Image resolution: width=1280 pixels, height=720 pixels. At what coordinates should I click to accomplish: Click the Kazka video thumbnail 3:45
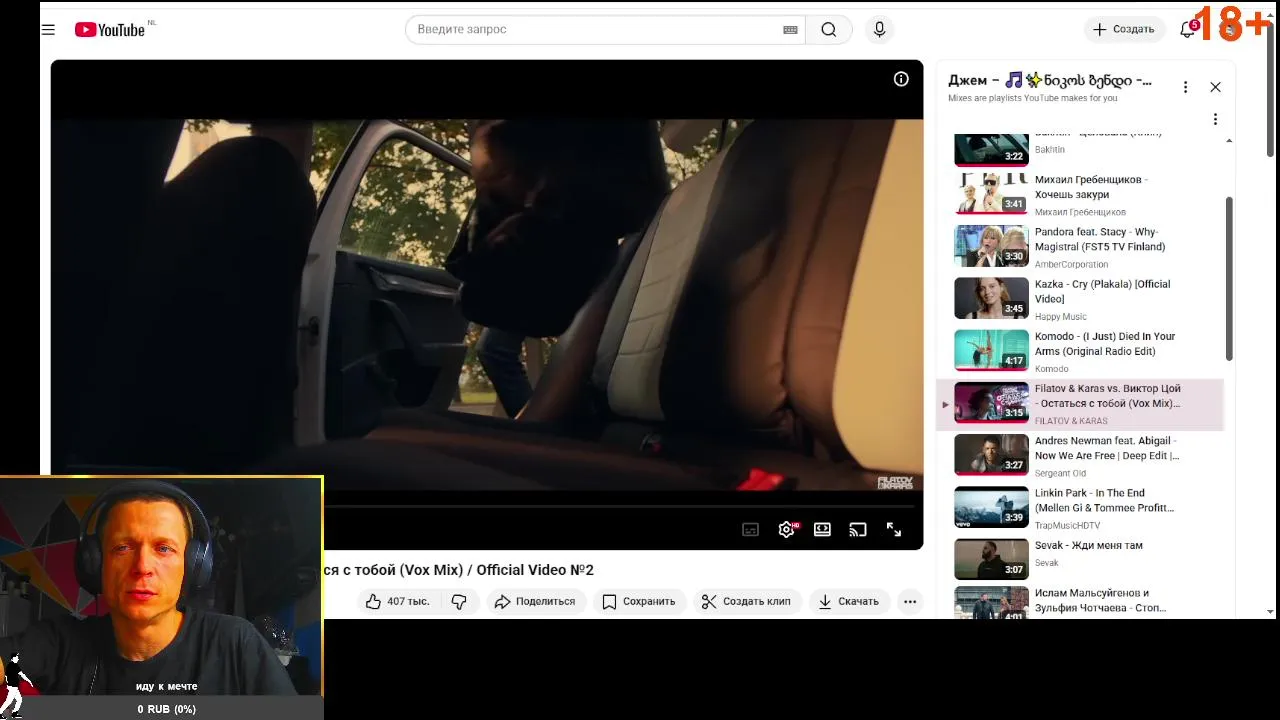click(991, 298)
